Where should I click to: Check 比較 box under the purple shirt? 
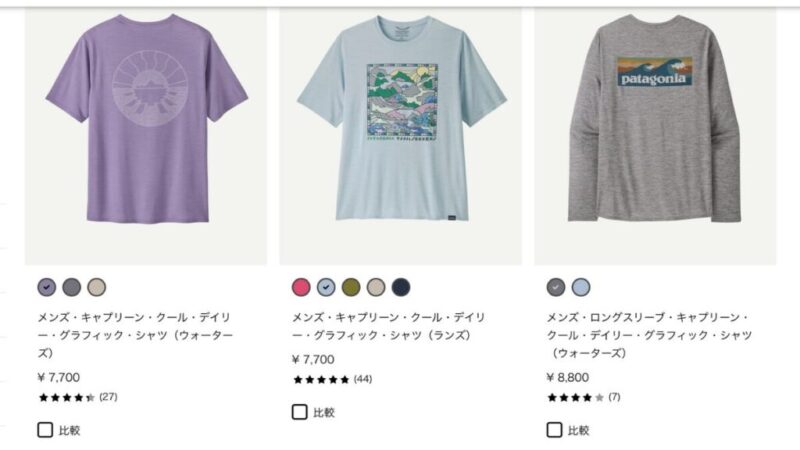tap(45, 430)
